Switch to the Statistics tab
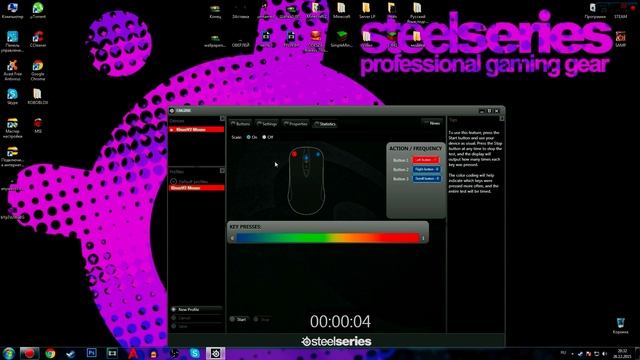The image size is (640, 360). click(x=325, y=124)
